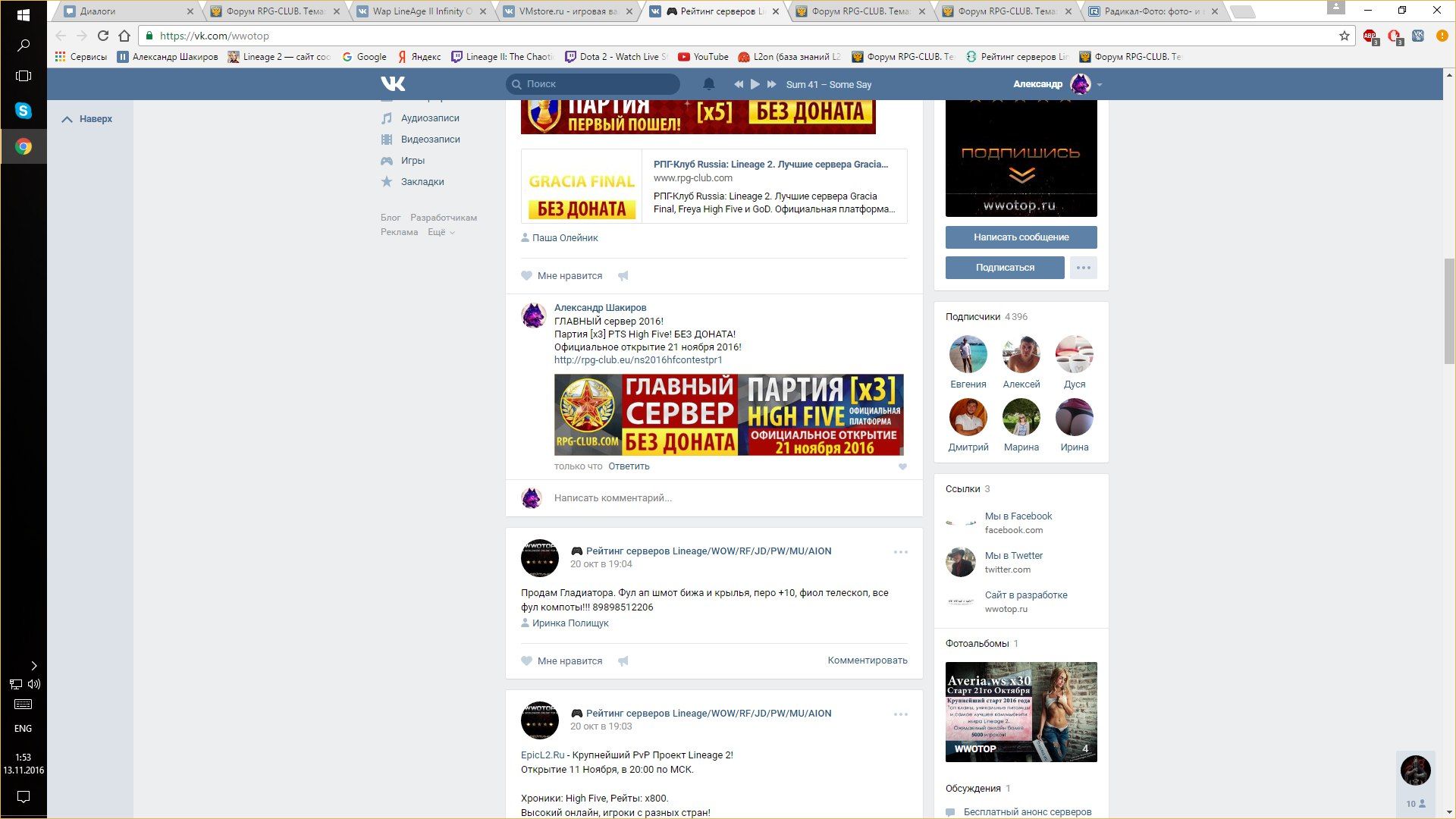Skip to next track in header
The image size is (1456, 819).
point(771,84)
